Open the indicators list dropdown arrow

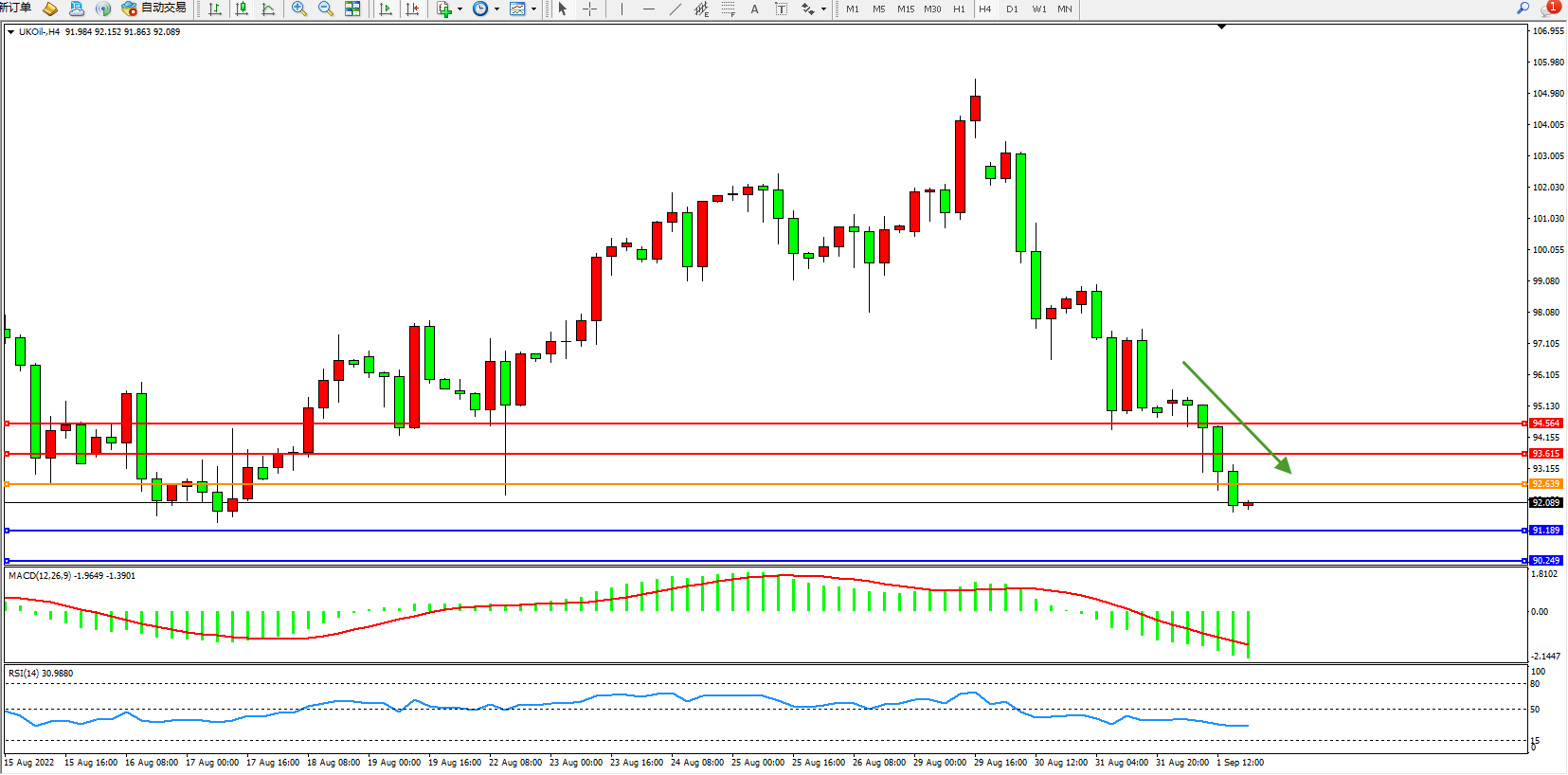[460, 9]
